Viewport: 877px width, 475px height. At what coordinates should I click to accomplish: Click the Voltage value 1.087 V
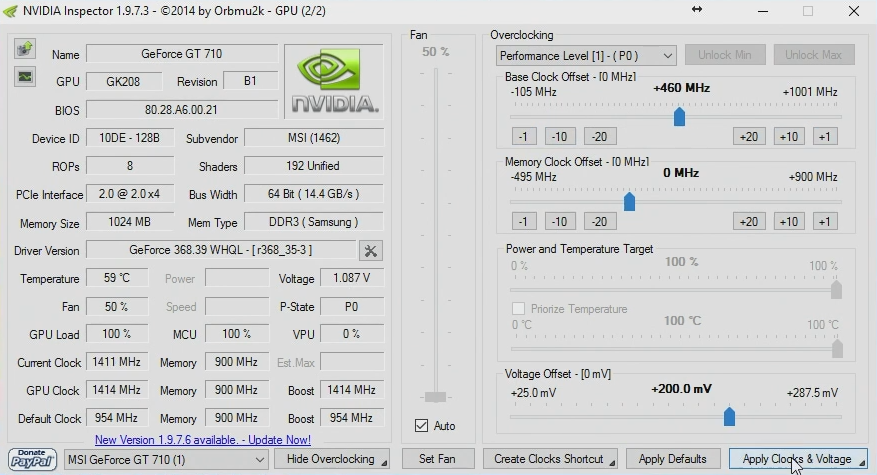tap(352, 278)
